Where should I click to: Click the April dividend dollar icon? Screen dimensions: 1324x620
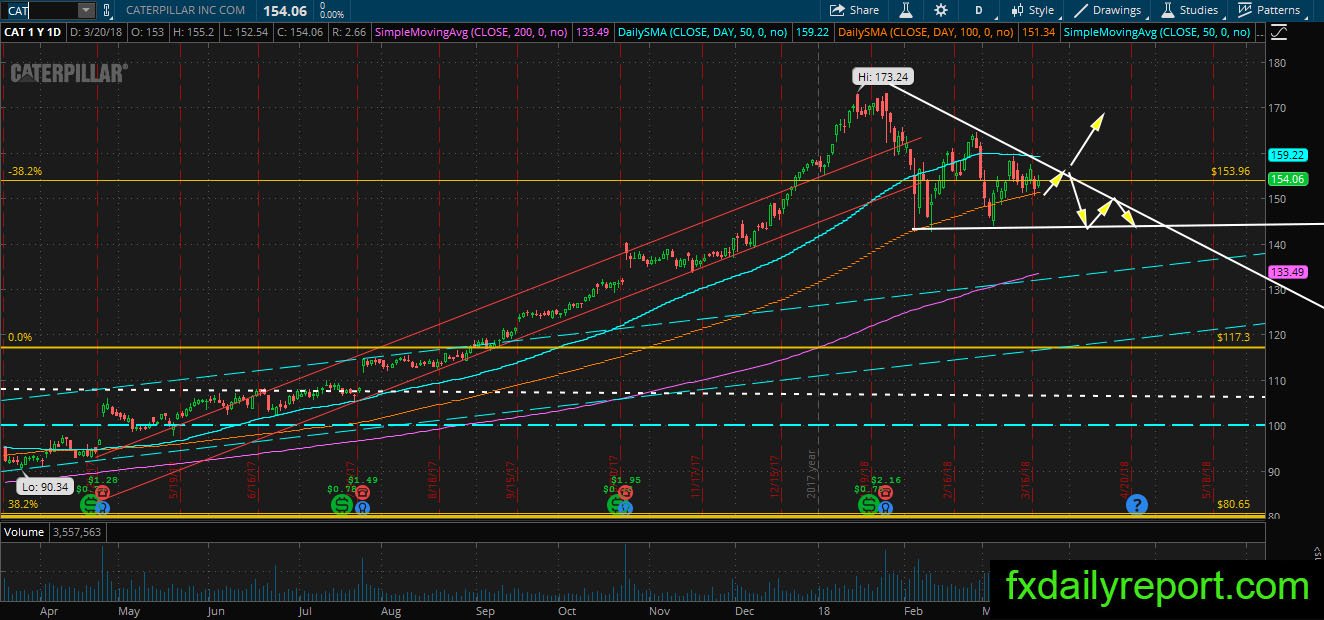[x=90, y=505]
